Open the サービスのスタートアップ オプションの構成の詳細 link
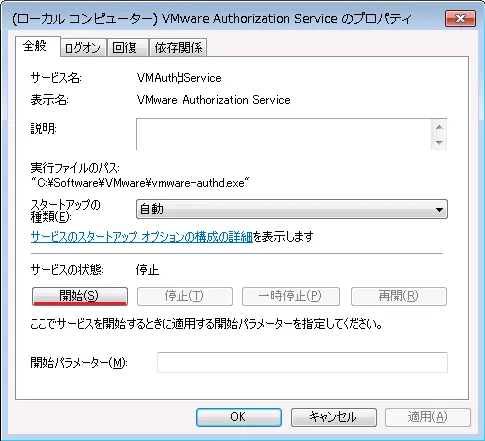485x441 pixels. coord(142,237)
